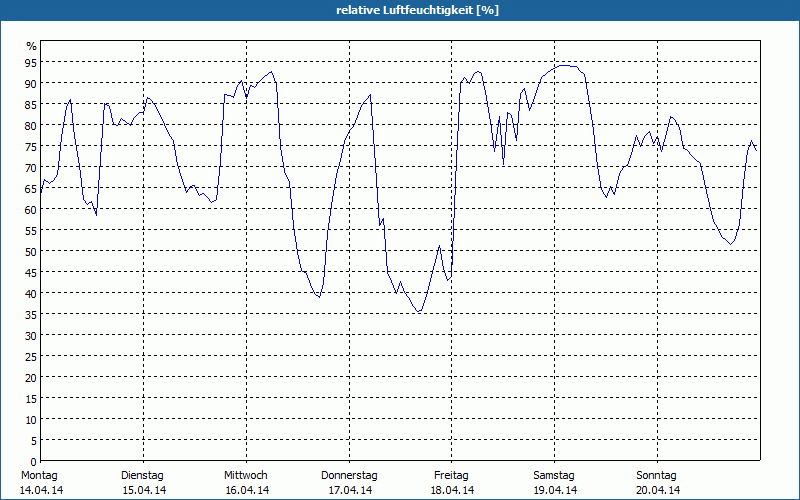The height and width of the screenshot is (500, 800).
Task: Click the date '19.04.14'
Action: [x=555, y=490]
